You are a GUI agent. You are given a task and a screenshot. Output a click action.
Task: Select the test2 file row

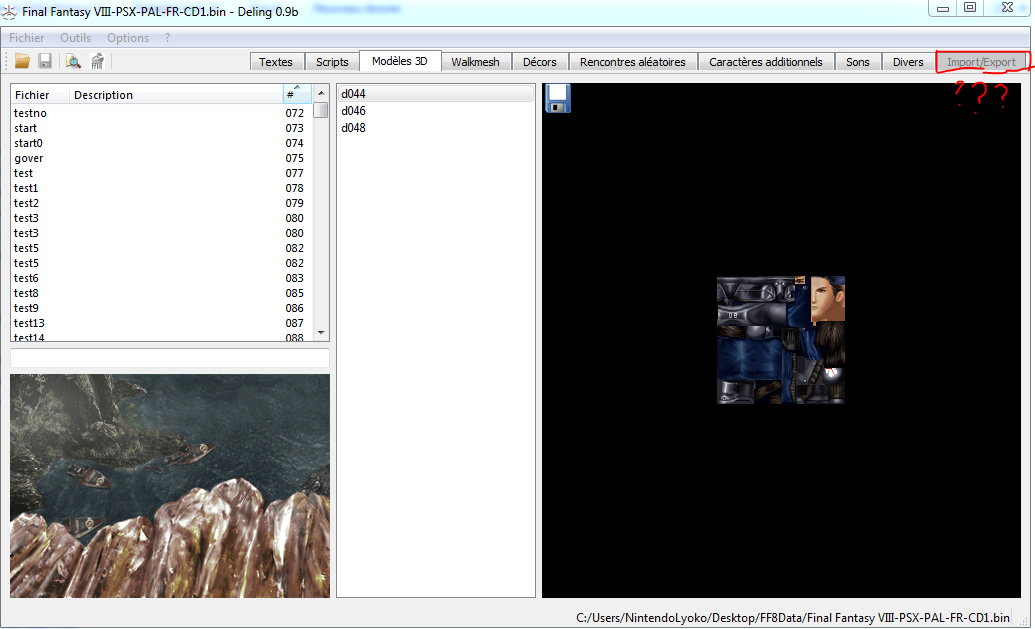pos(162,203)
